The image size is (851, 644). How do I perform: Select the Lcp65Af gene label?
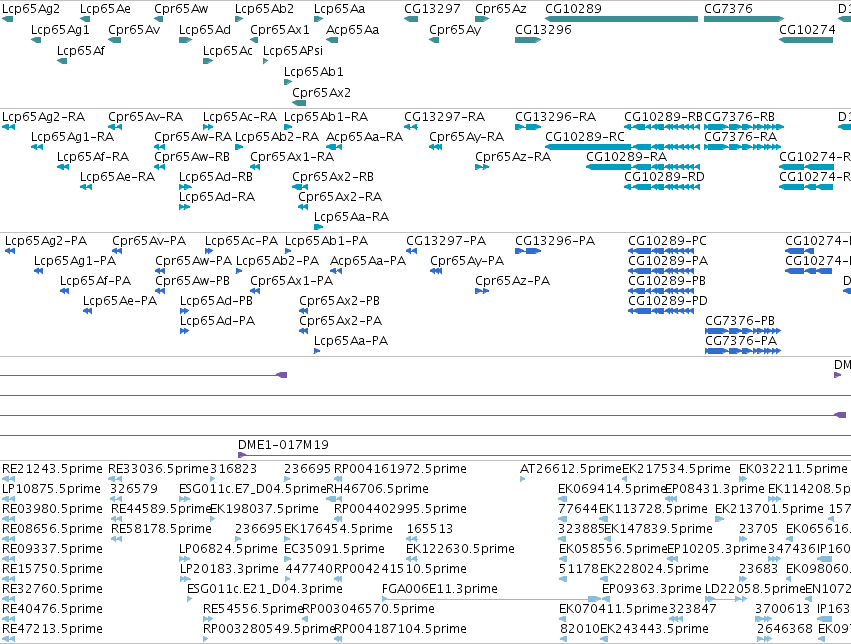click(81, 50)
